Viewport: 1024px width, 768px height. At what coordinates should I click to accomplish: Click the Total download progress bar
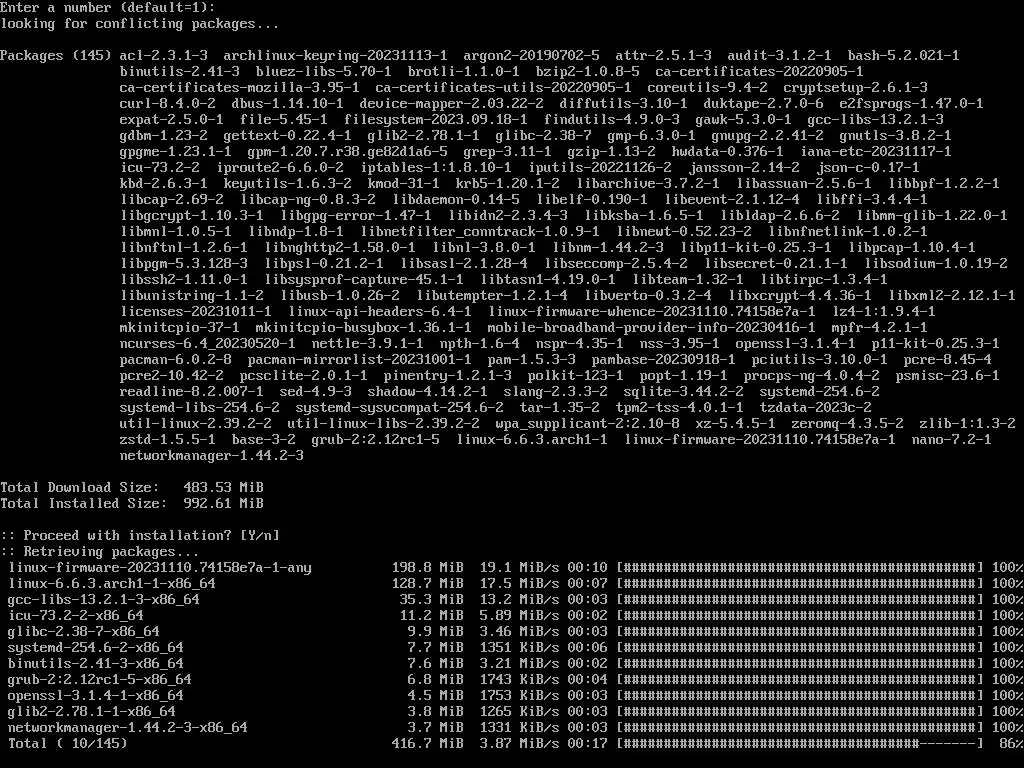(x=800, y=743)
